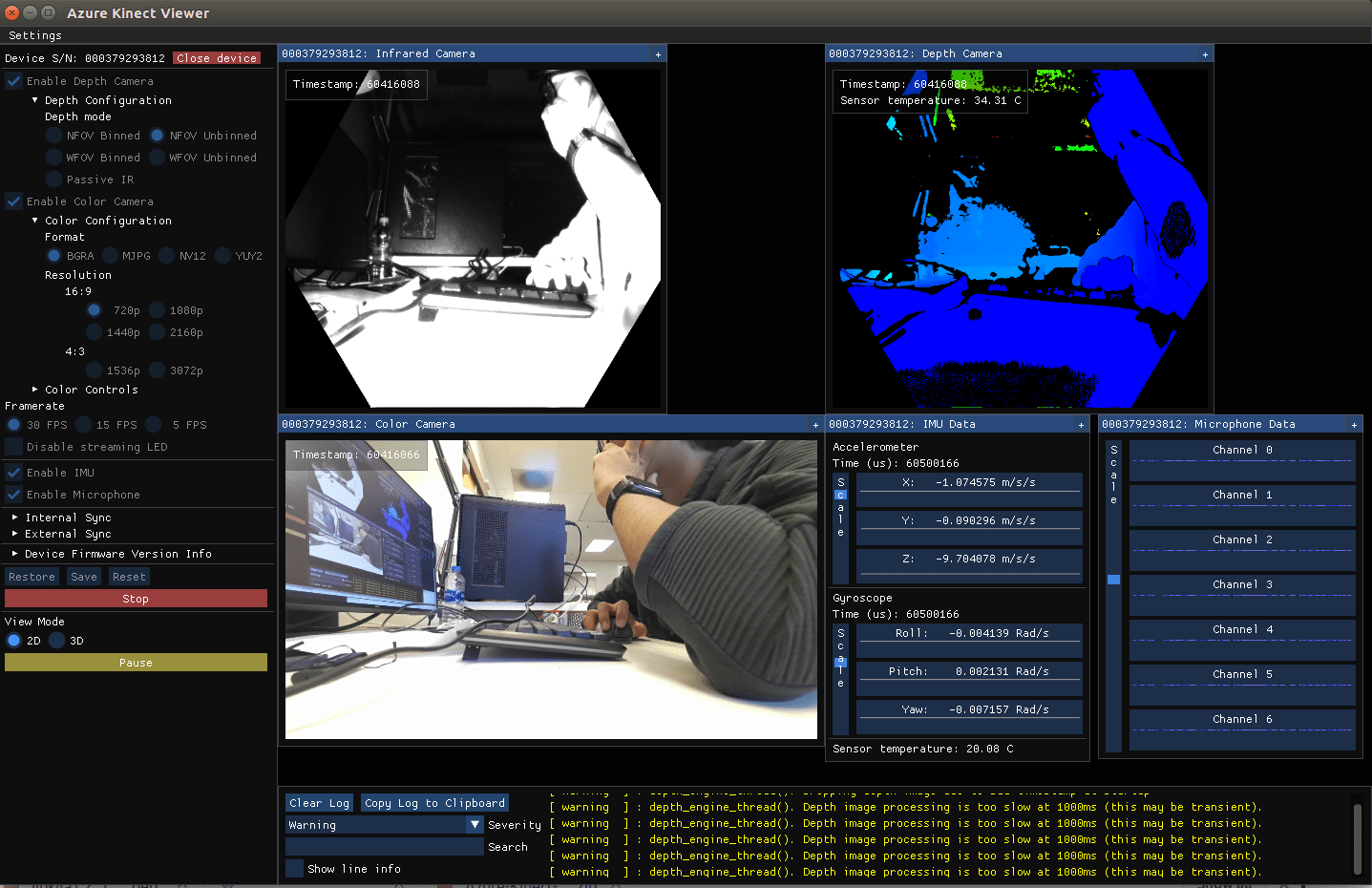This screenshot has width=1372, height=888.
Task: Set resolution to 720p
Action: pos(95,310)
